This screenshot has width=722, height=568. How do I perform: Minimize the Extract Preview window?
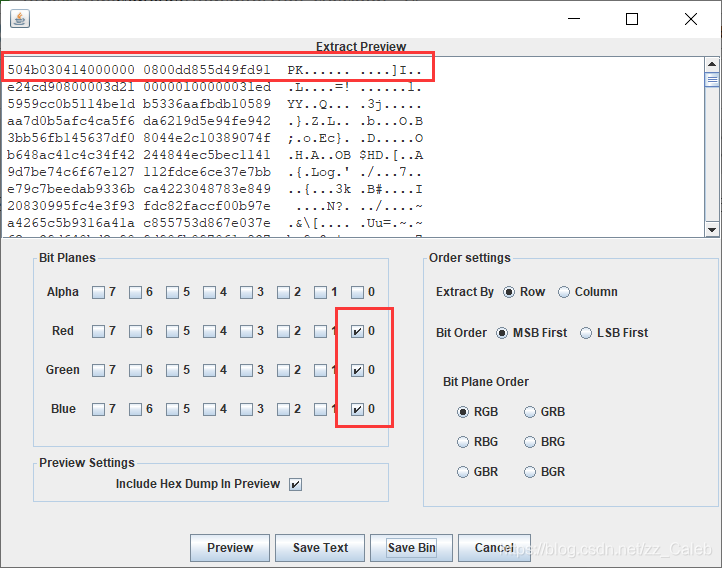coord(574,19)
